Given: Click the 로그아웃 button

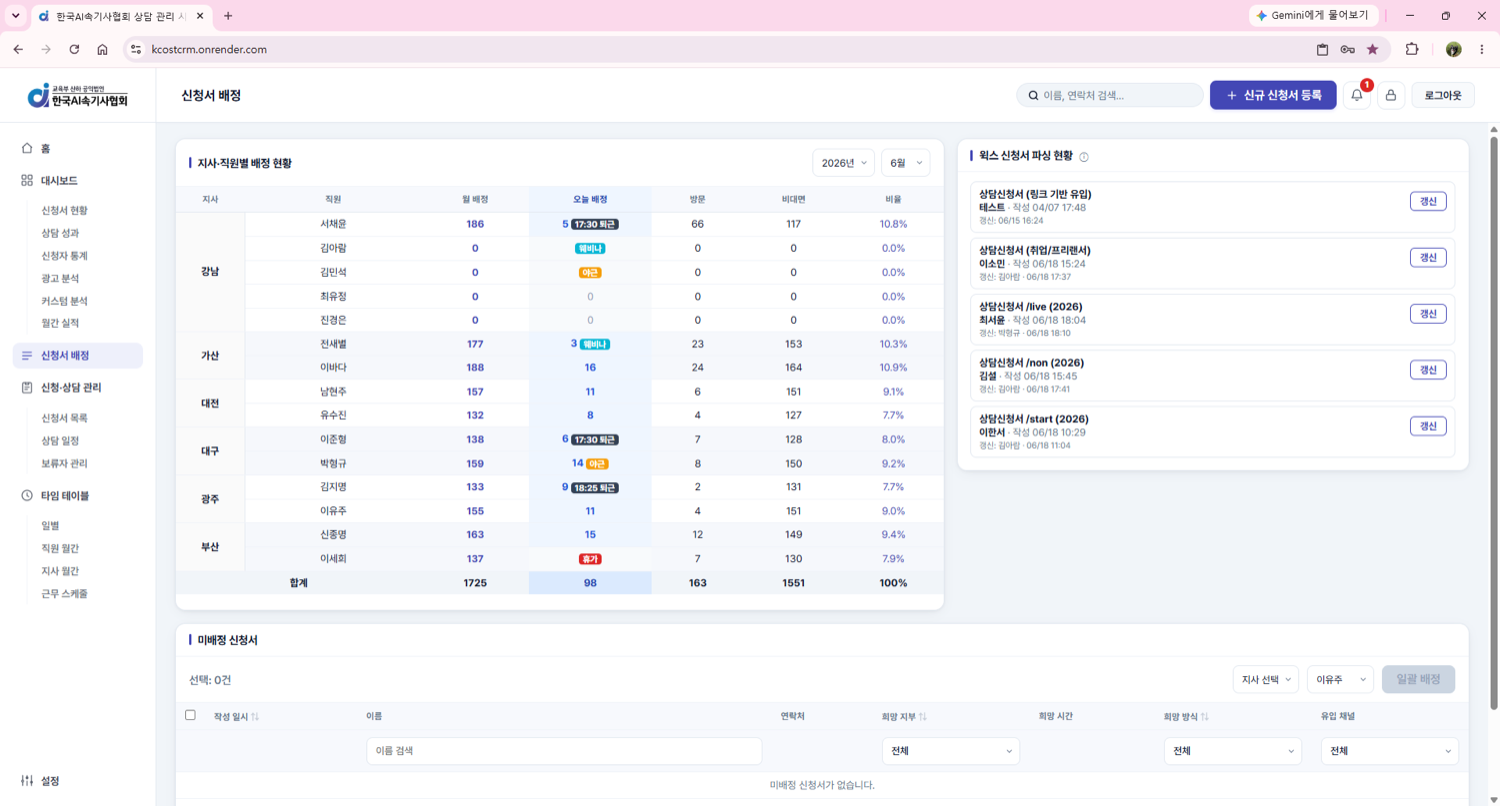Looking at the screenshot, I should pyautogui.click(x=1443, y=95).
